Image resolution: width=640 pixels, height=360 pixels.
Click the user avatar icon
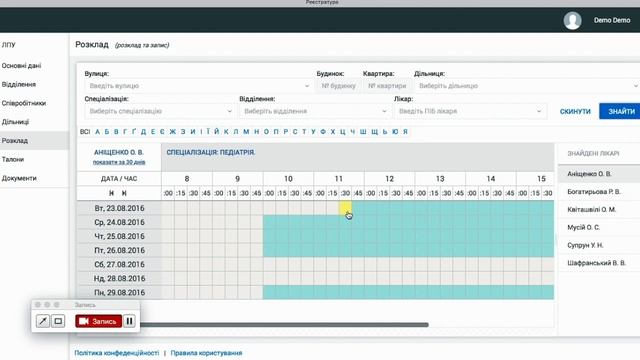572,20
